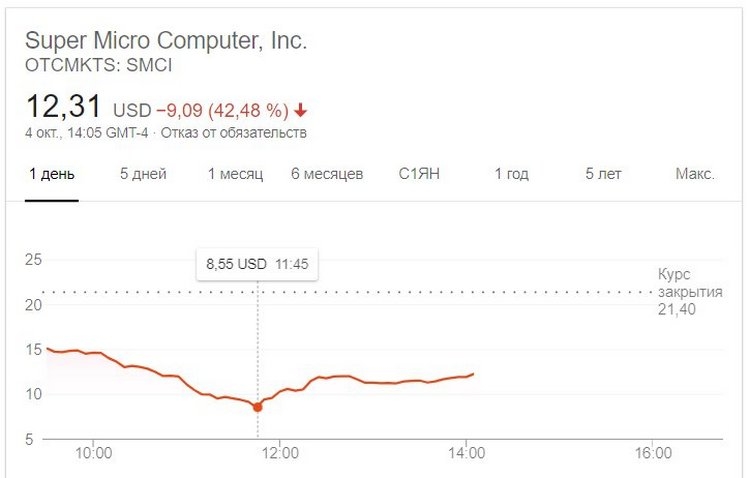Screen dimensions: 750x478
Task: Click the orange data point marker on chart
Action: [x=258, y=407]
